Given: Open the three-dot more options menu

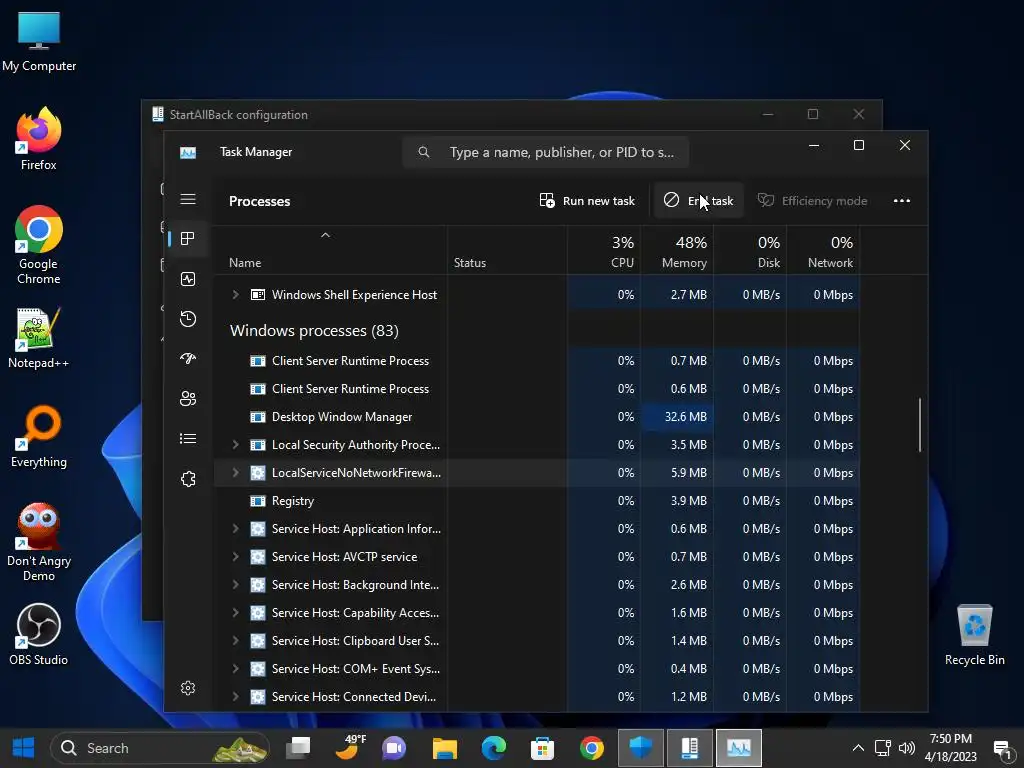Looking at the screenshot, I should pyautogui.click(x=902, y=200).
